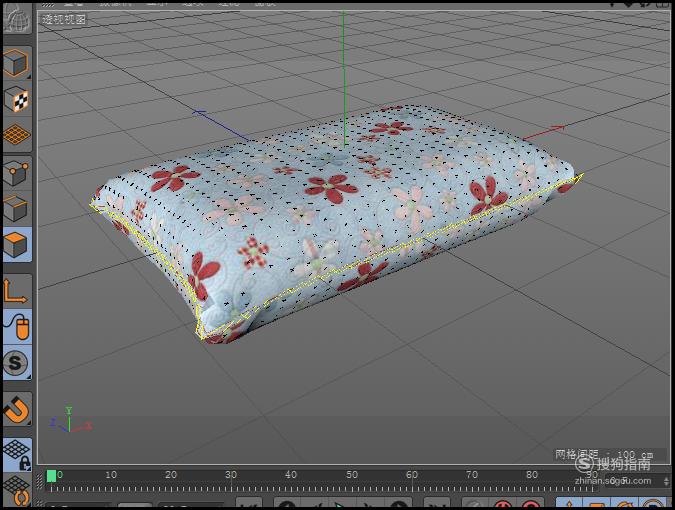Viewport: 675px width, 510px height.
Task: Toggle the highlighted Polygons mode icon
Action: pyautogui.click(x=17, y=244)
